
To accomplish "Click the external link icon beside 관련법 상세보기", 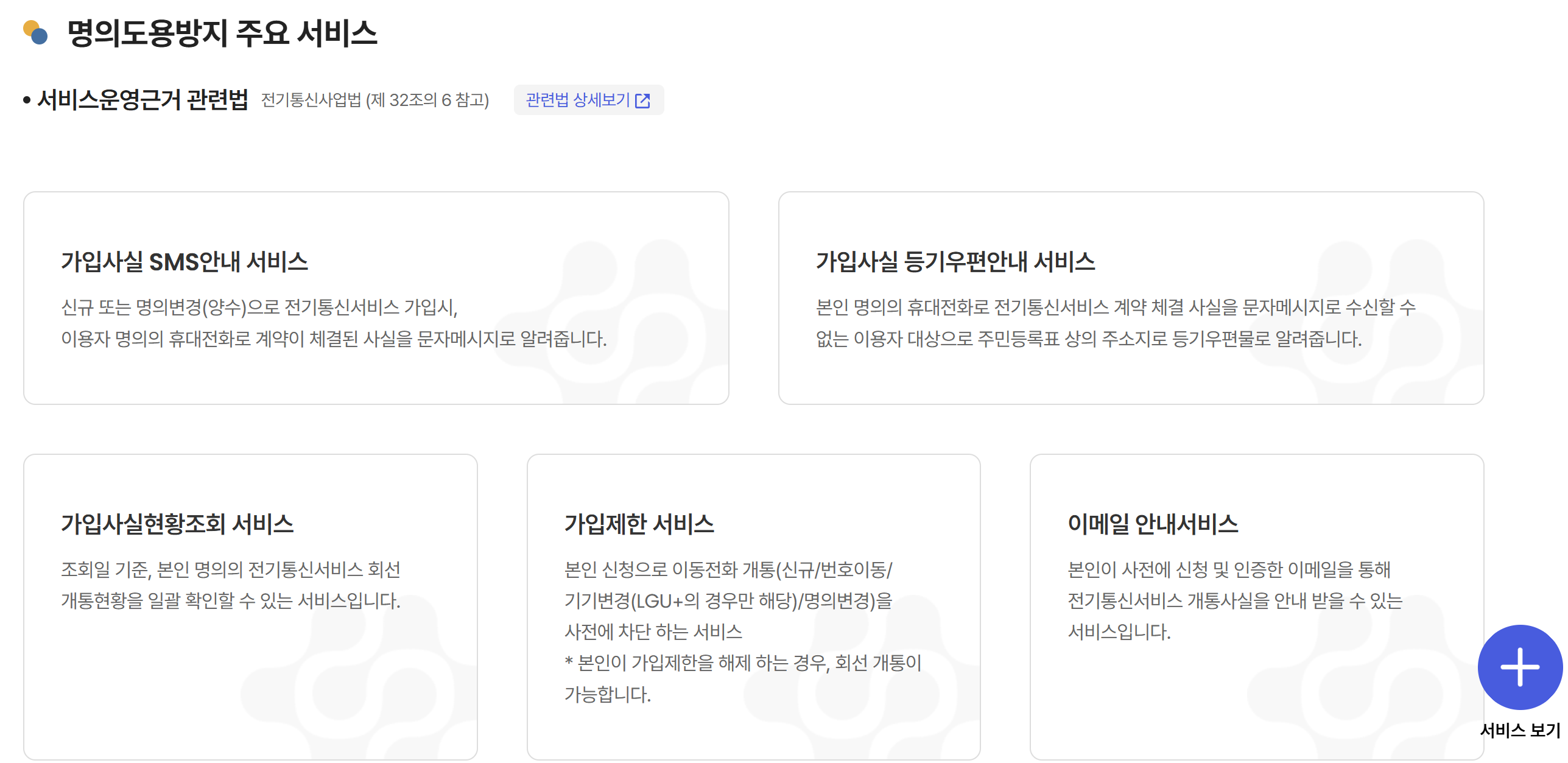I will [x=642, y=100].
